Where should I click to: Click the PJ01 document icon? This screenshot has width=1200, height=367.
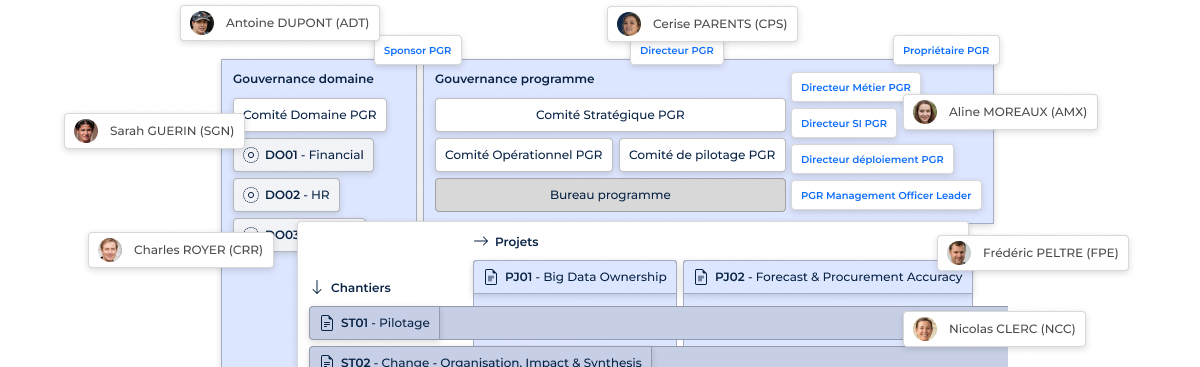pos(490,277)
